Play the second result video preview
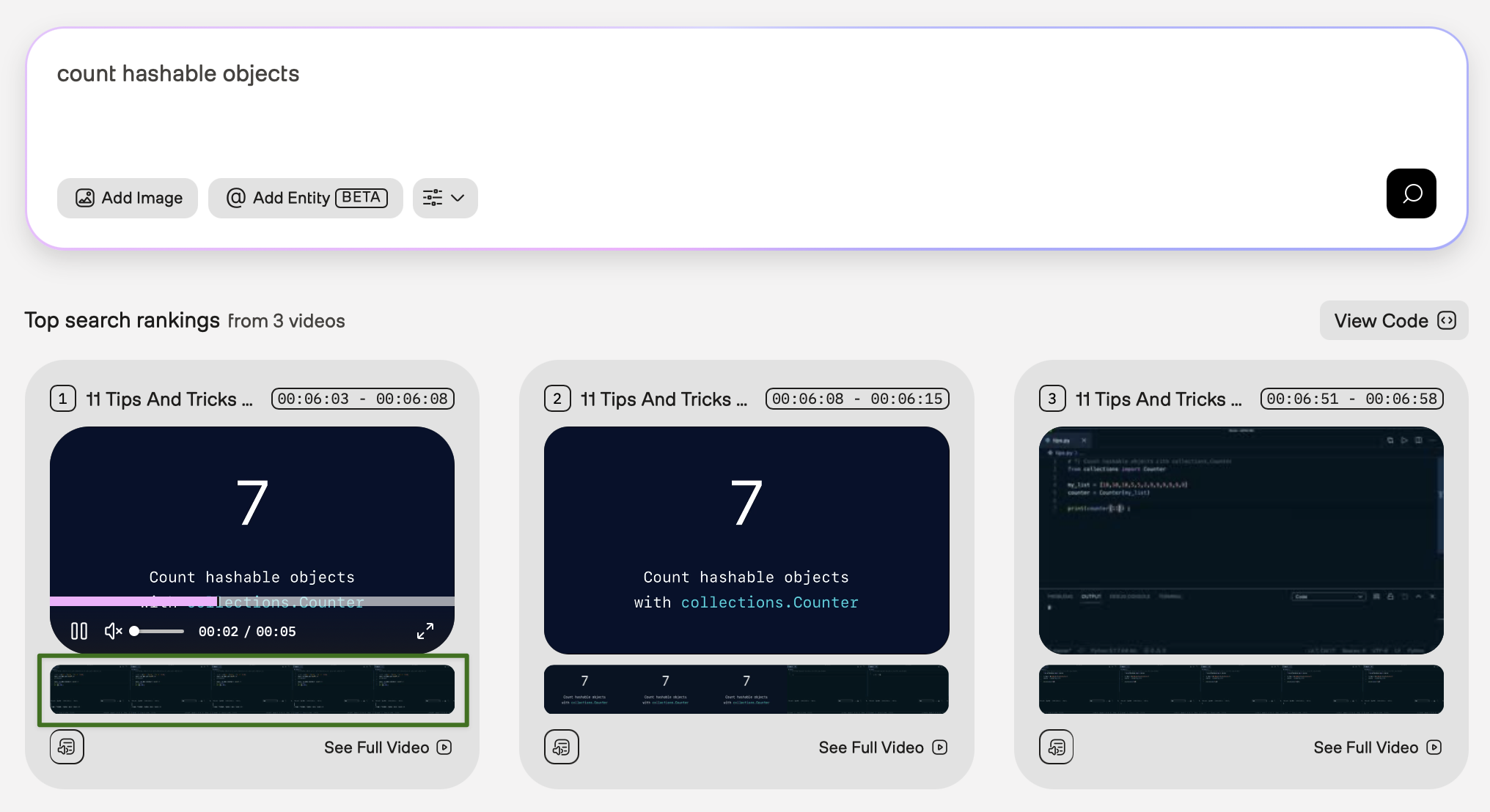The width and height of the screenshot is (1490, 812). point(746,540)
